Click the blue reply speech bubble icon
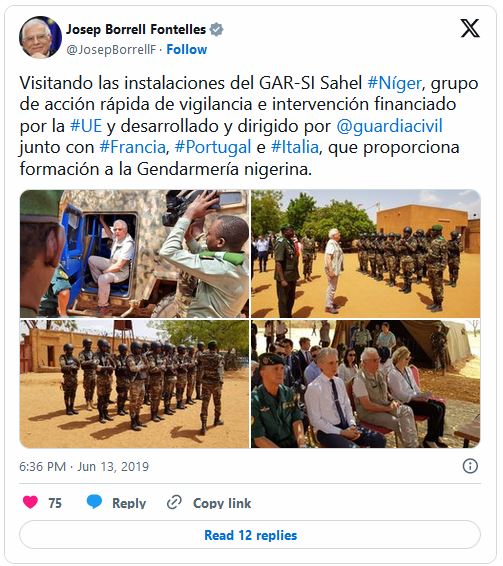Viewport: 503px width, 566px height. (x=94, y=502)
